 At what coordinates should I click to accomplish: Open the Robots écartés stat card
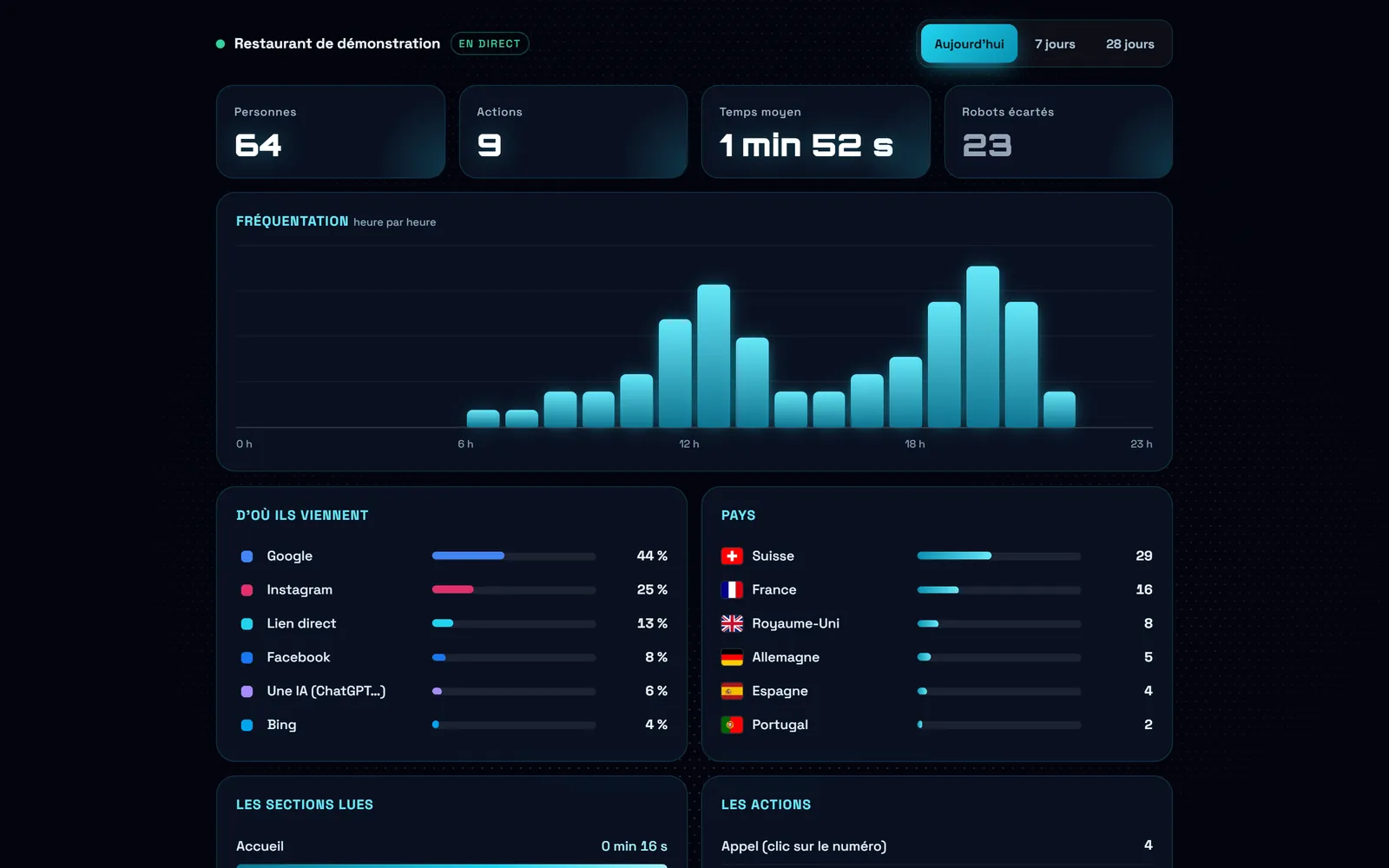1058,132
